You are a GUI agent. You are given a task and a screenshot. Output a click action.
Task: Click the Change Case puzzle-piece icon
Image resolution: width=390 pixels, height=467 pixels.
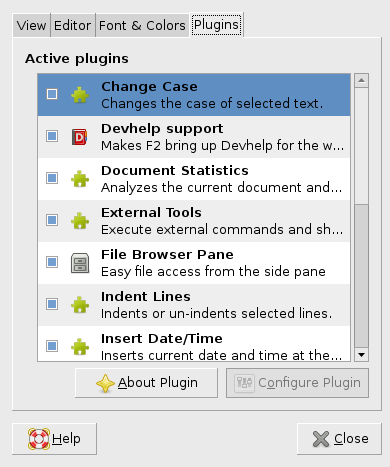coord(80,95)
